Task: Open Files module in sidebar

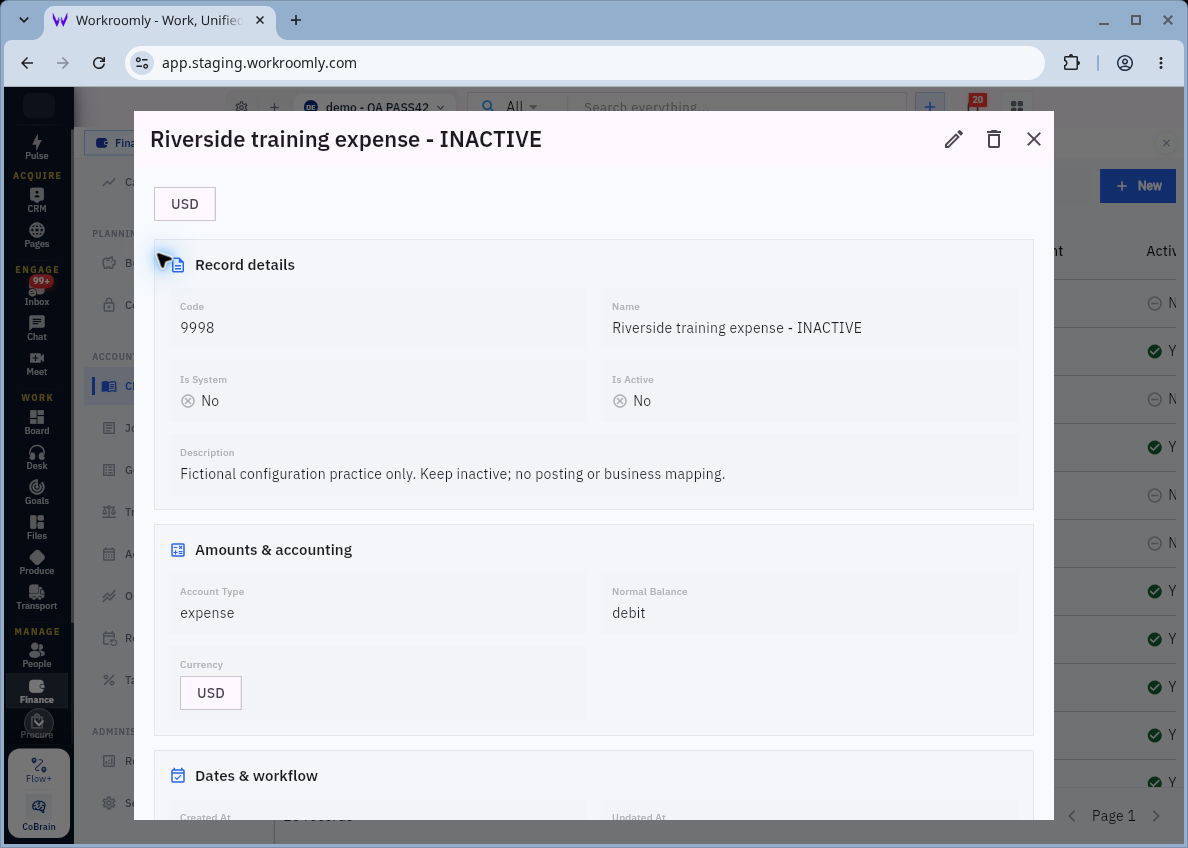Action: (36, 527)
